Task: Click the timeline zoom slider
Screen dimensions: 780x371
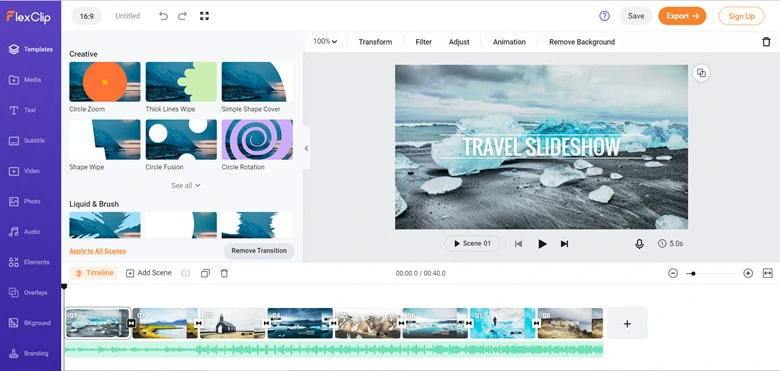Action: [x=710, y=273]
